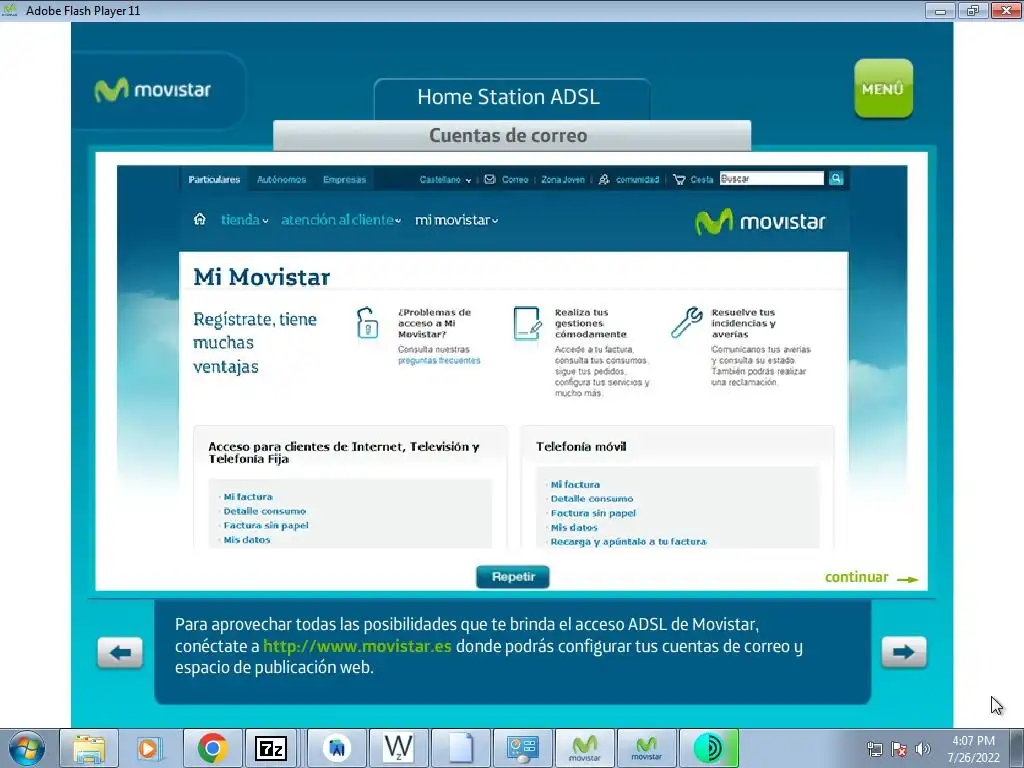
Task: Open the green circular taskbar app
Action: [x=709, y=748]
